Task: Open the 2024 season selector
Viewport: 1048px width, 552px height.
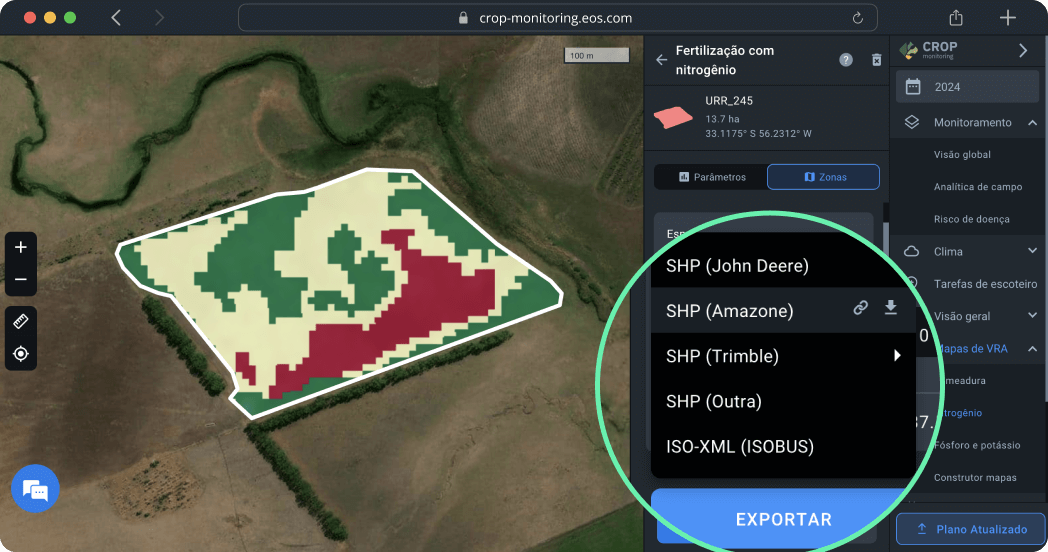Action: click(967, 87)
